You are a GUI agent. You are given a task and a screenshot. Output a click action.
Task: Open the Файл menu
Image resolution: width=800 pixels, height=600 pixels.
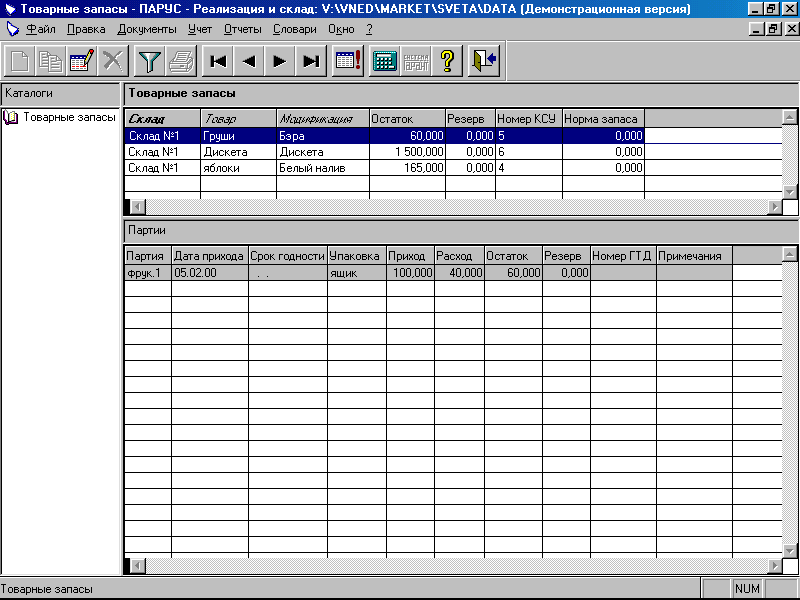pyautogui.click(x=41, y=29)
